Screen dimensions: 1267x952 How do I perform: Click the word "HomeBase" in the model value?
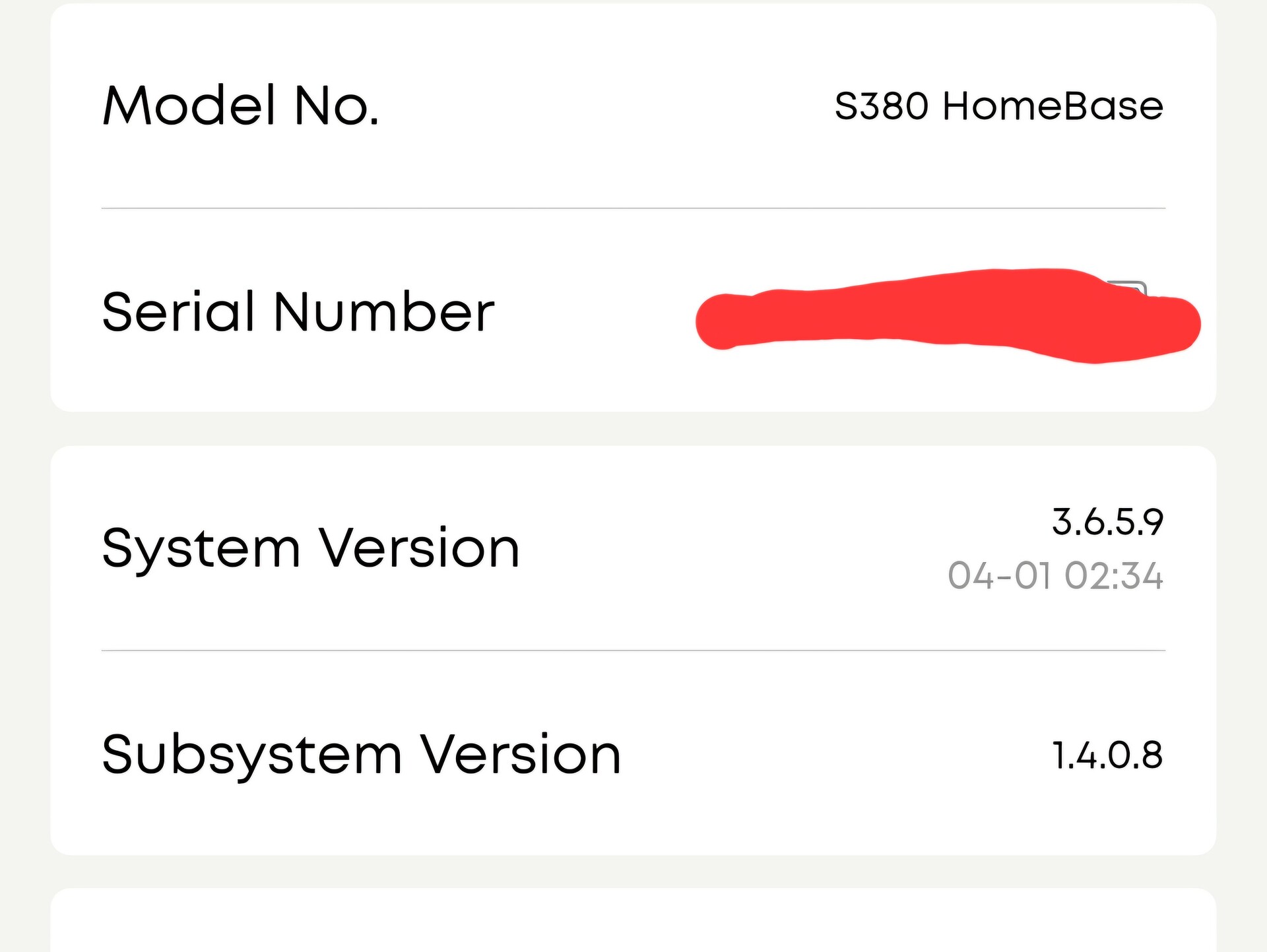pos(1053,106)
